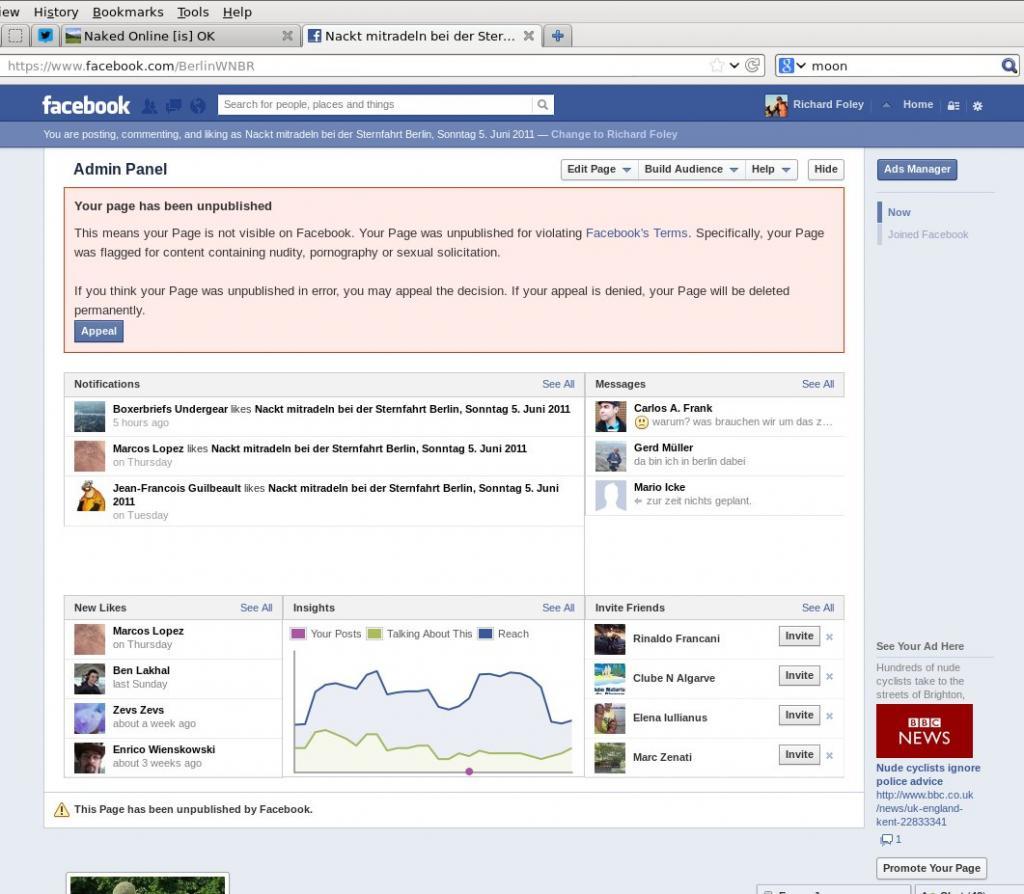Viewport: 1024px width, 894px height.
Task: Click Your Posts purple legend swatch
Action: pyautogui.click(x=298, y=633)
